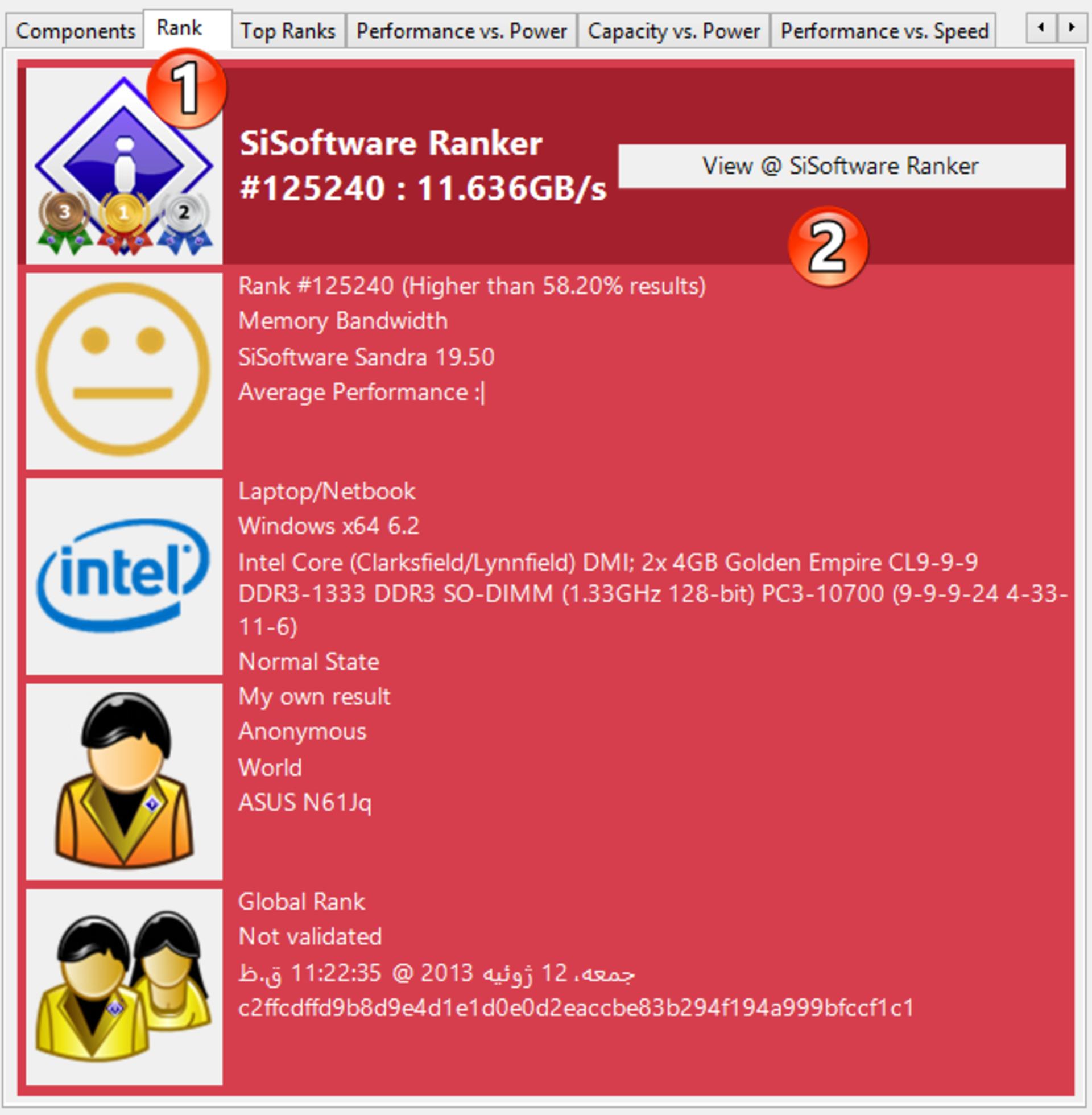Open the Top Ranks tab
Screen dimensions: 1092x1115
pos(288,31)
